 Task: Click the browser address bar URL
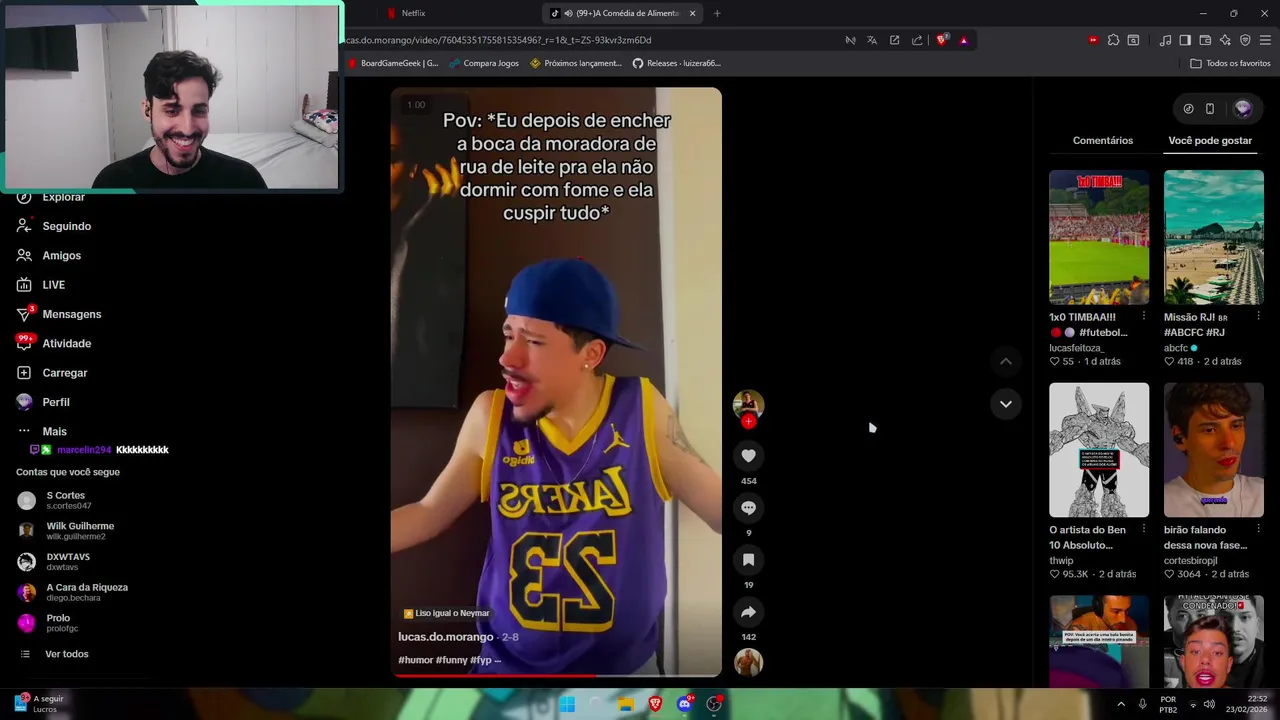click(498, 40)
